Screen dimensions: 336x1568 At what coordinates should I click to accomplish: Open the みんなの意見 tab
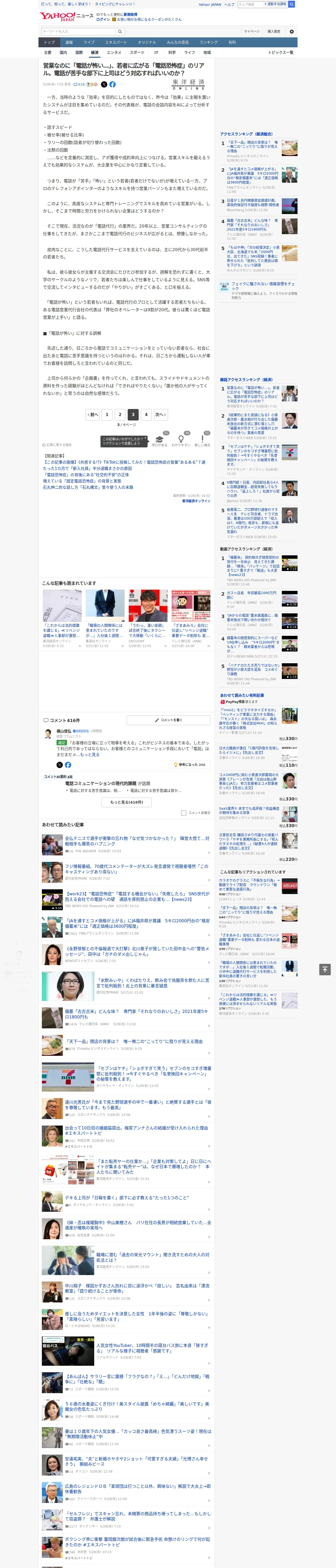click(x=177, y=43)
